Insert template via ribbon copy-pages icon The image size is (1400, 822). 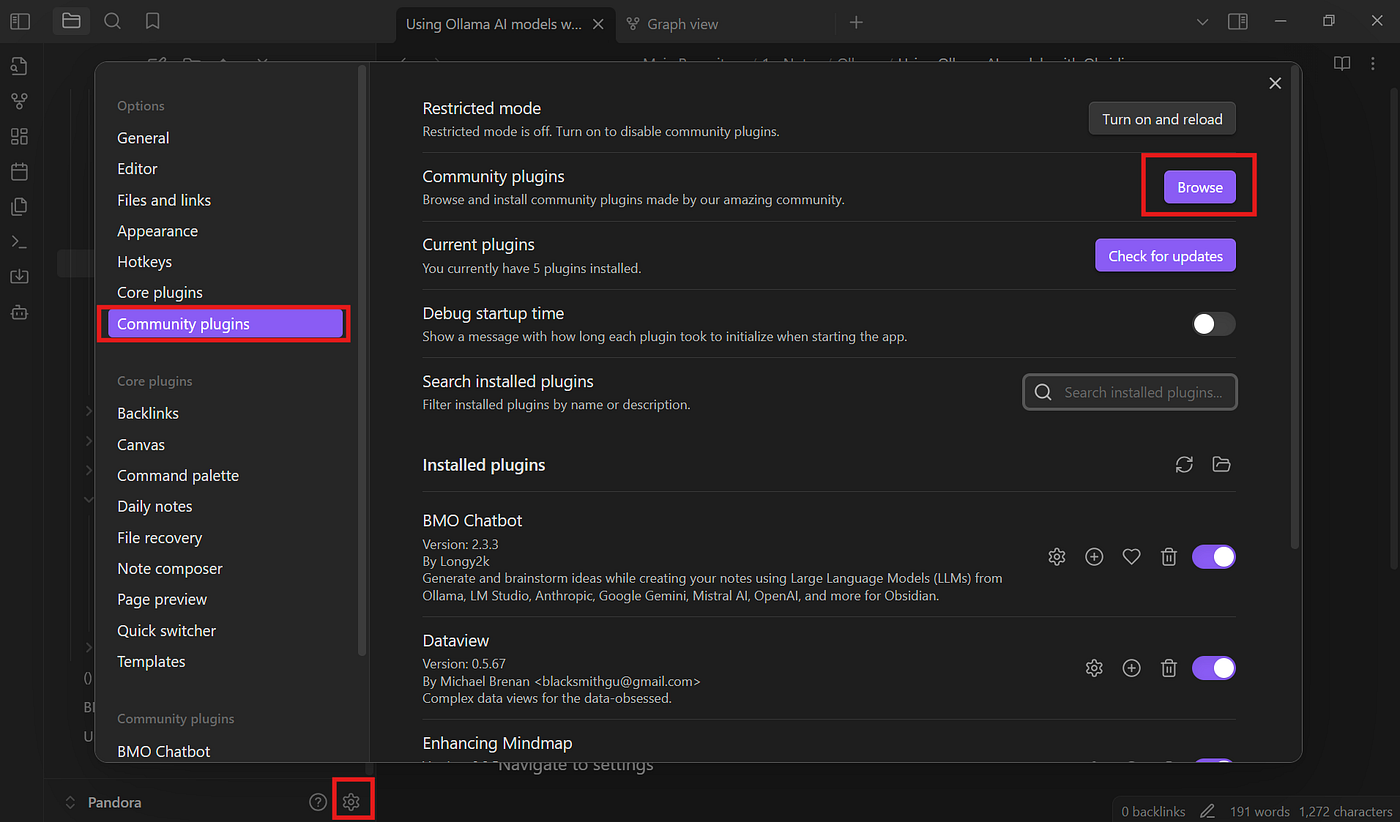(19, 207)
